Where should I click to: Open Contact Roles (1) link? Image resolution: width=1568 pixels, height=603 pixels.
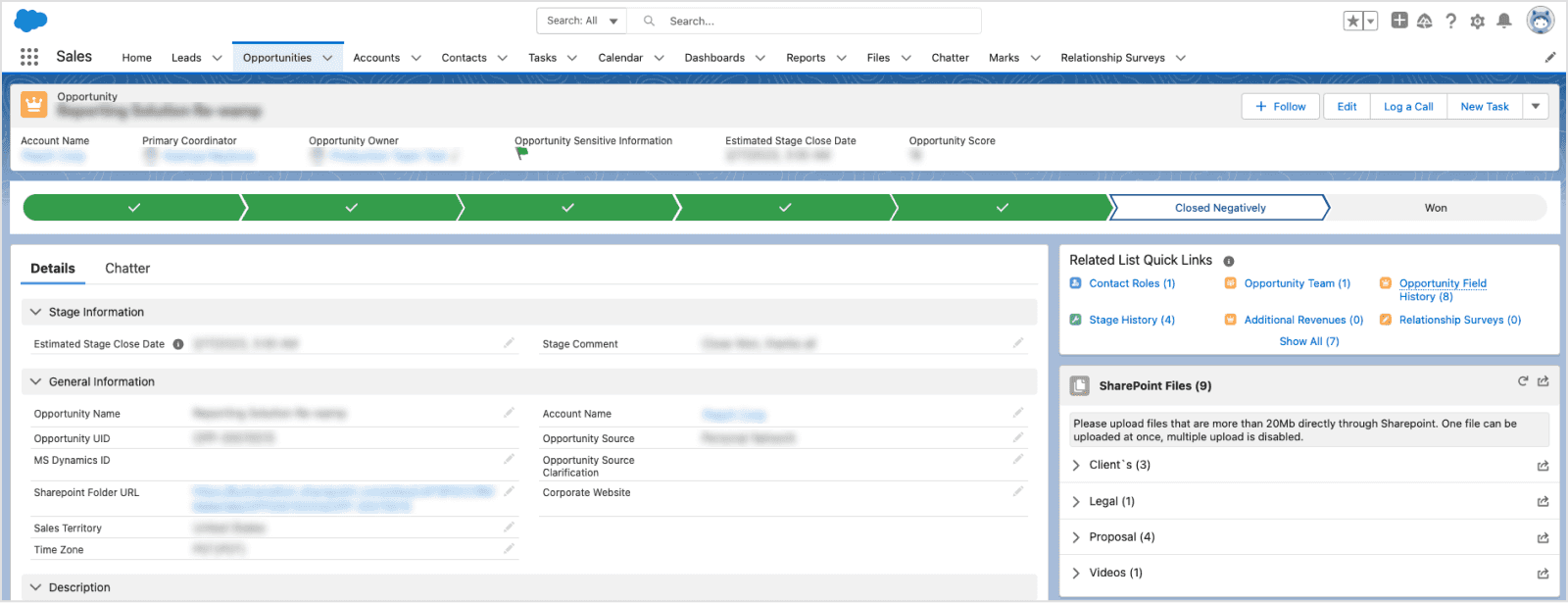pos(1132,283)
